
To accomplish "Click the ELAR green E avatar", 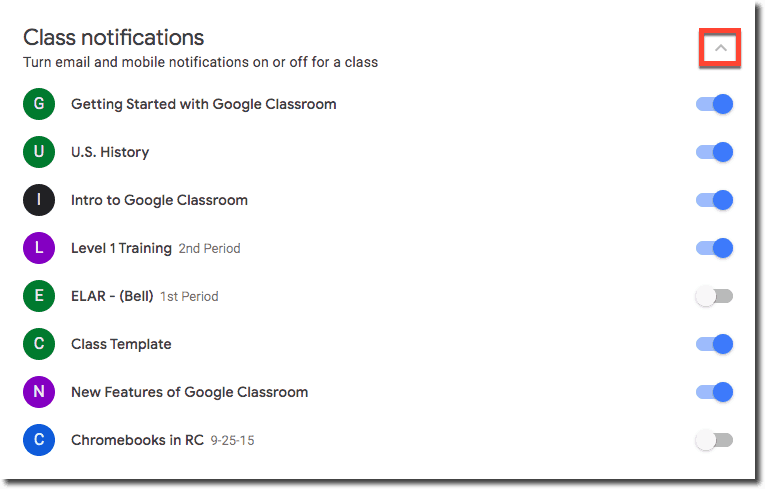I will (39, 296).
